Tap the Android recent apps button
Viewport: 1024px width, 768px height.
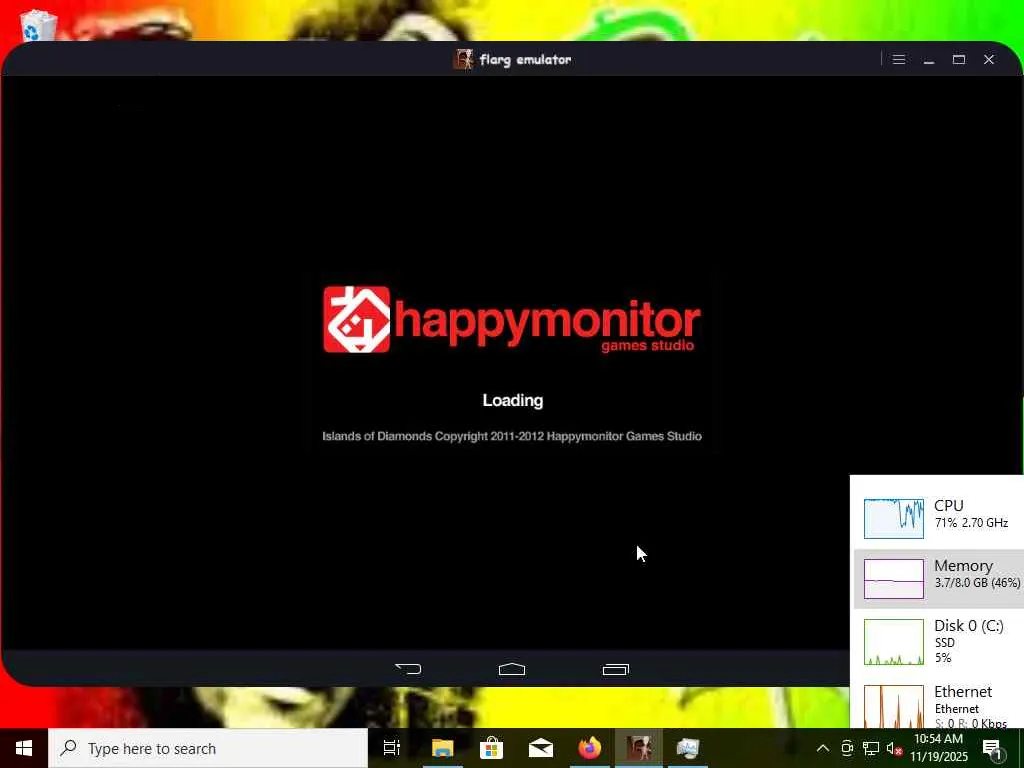click(616, 669)
